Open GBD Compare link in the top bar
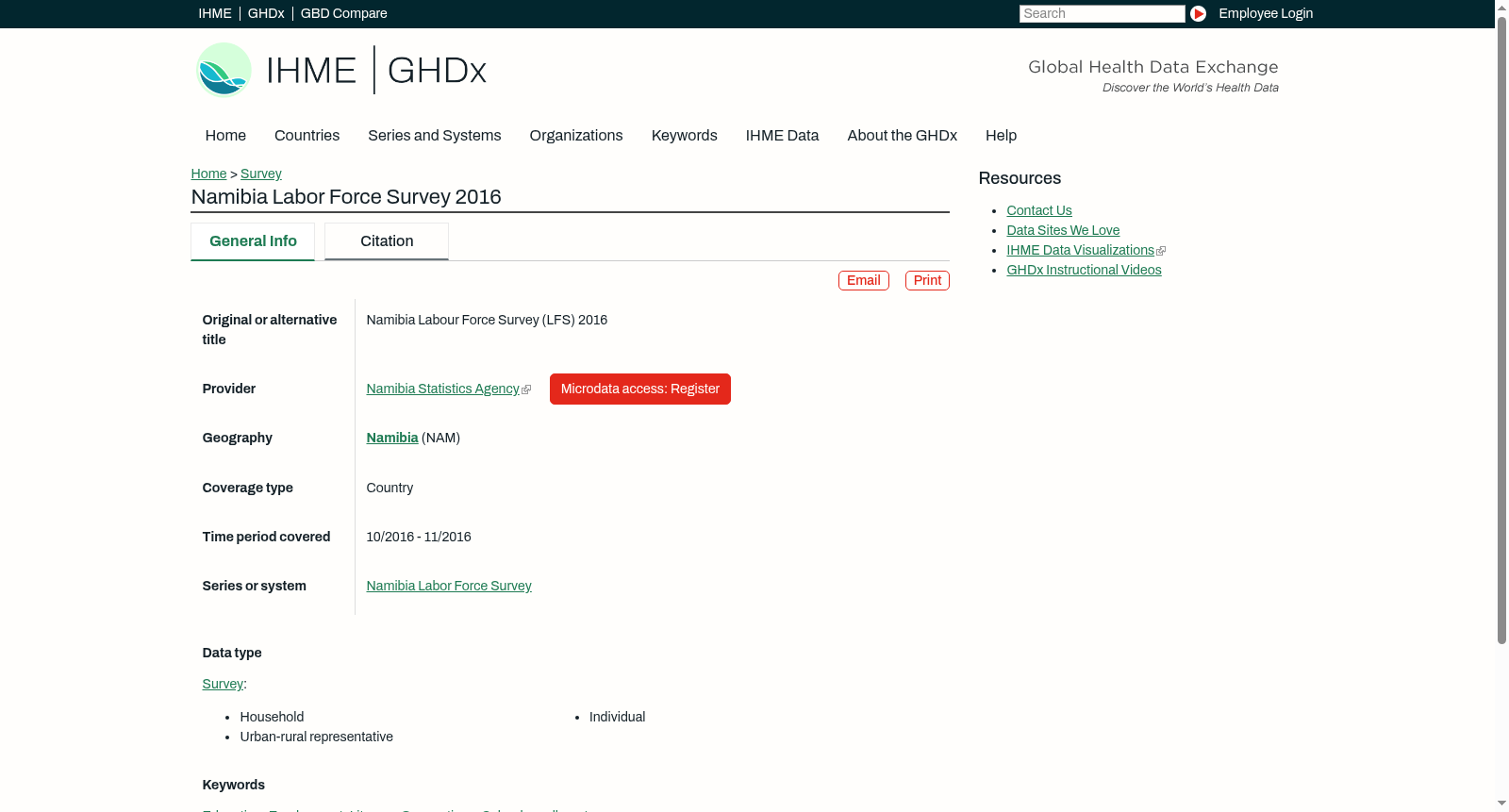Screen dimensions: 1509x812 pos(344,13)
